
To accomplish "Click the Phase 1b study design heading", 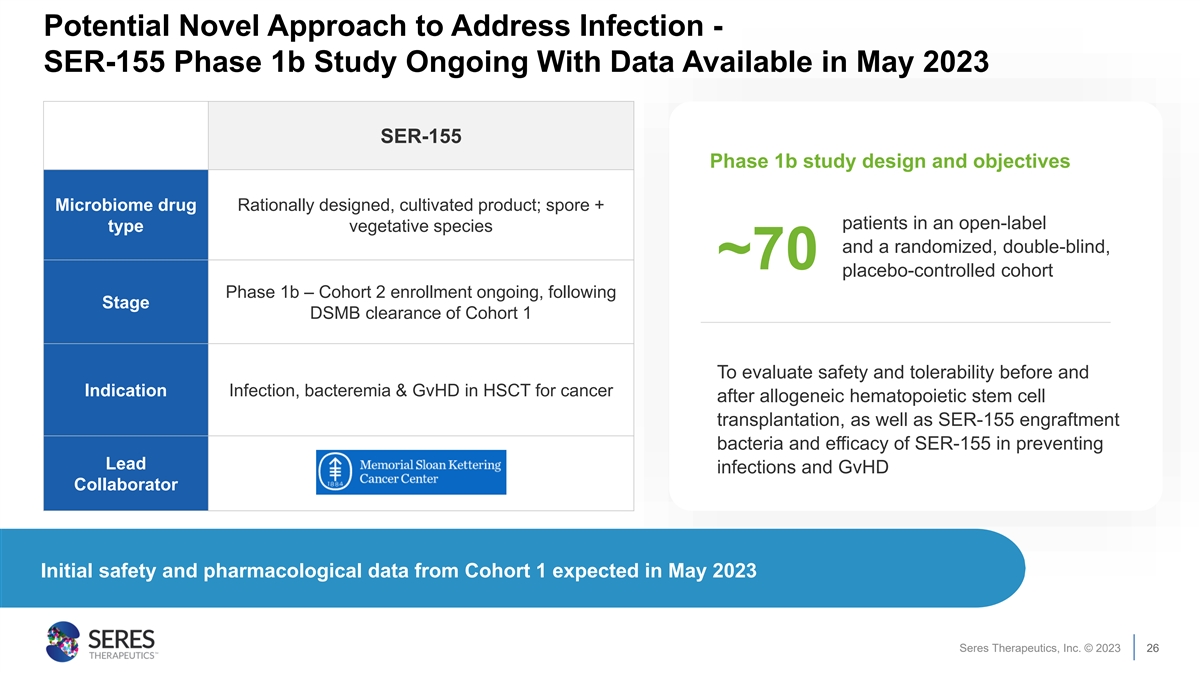I will (889, 161).
